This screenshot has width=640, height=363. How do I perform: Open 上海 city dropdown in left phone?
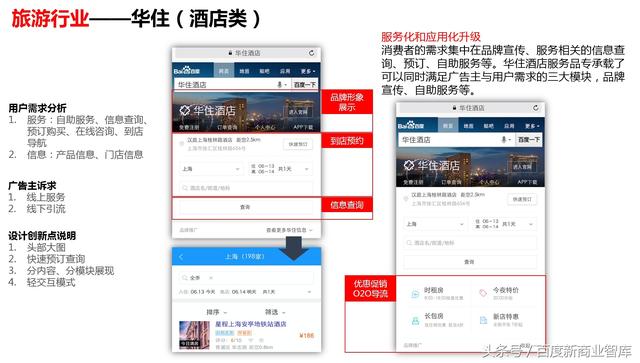211,169
